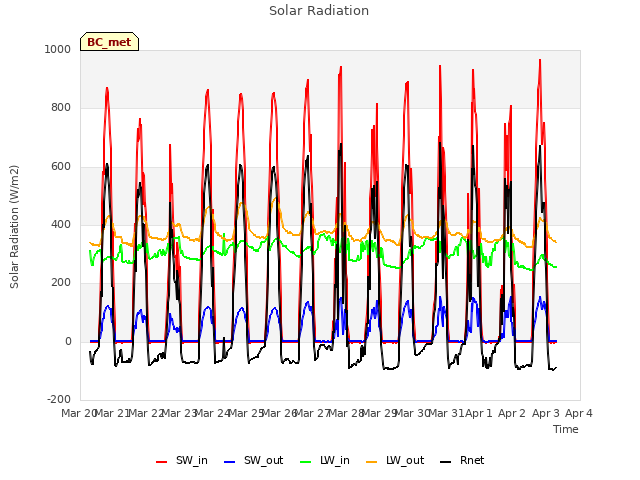Toggle the Rnet legend entry
This screenshot has width=640, height=480.
pyautogui.click(x=462, y=461)
